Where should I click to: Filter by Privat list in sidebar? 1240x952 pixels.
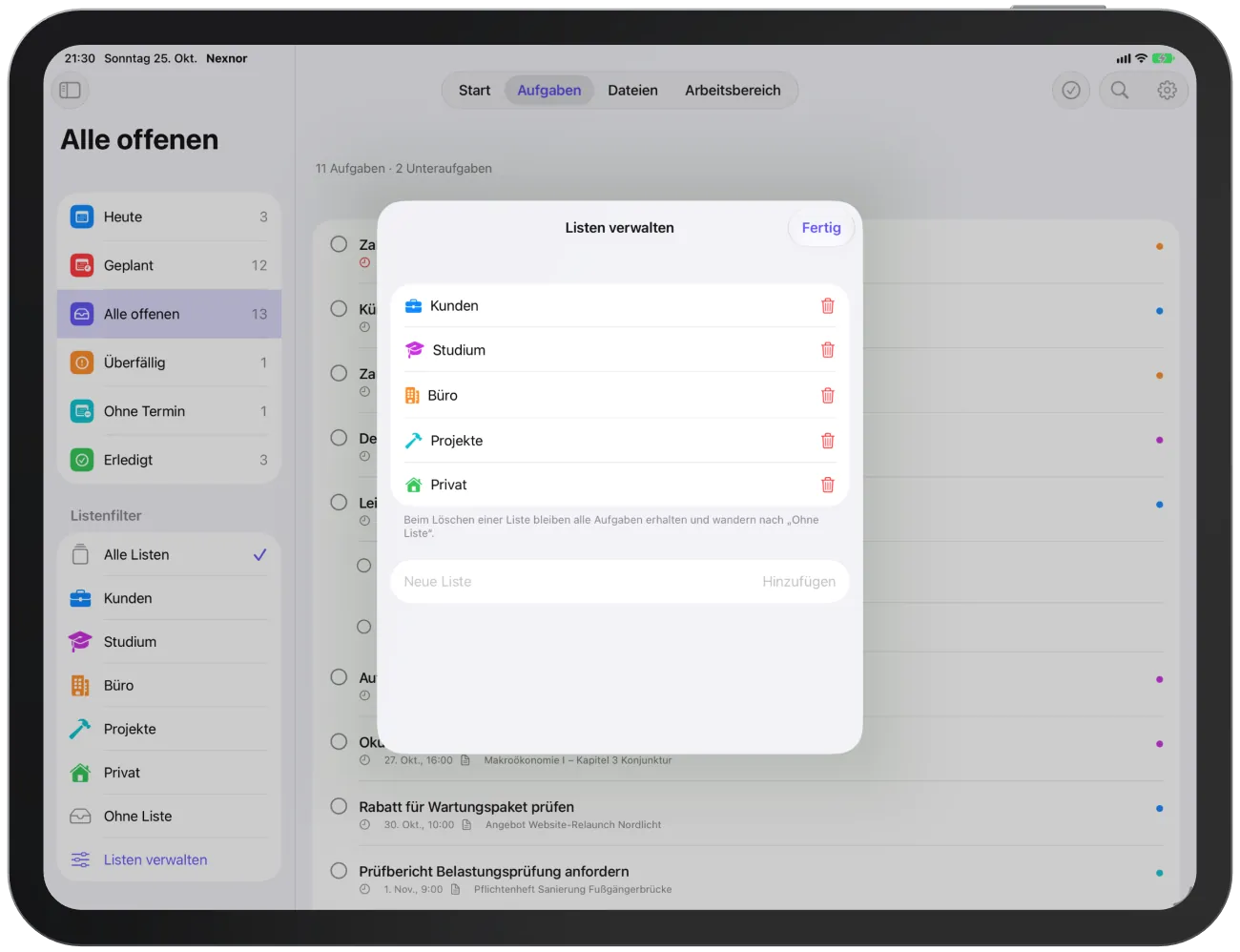(x=169, y=773)
